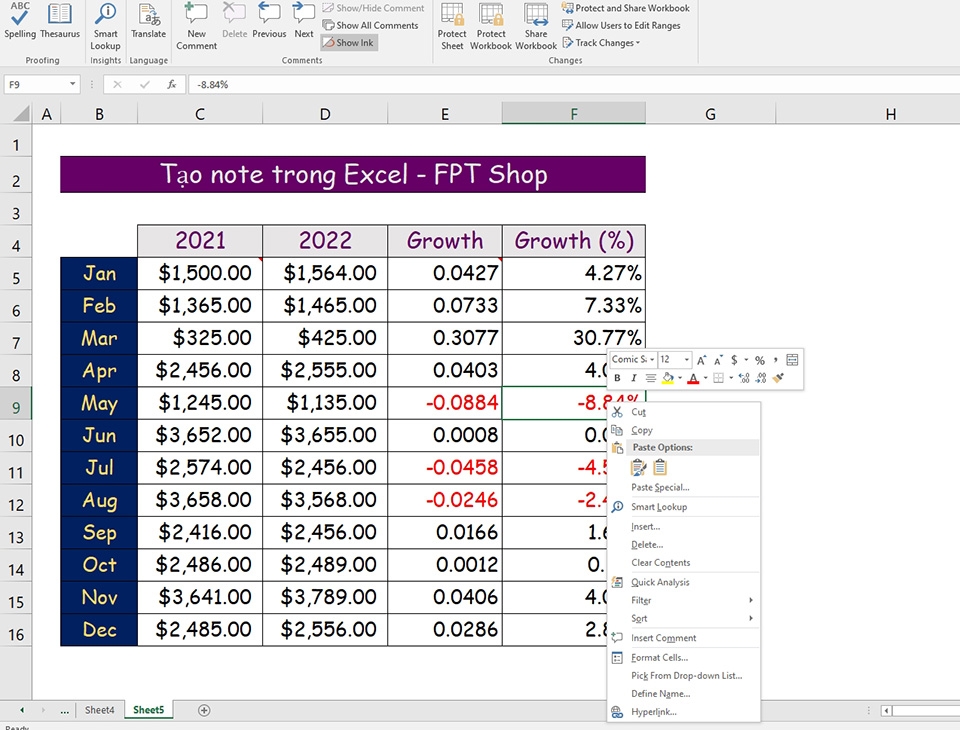The width and height of the screenshot is (960, 730).
Task: Open the Font Color dropdown arrow
Action: click(x=705, y=378)
